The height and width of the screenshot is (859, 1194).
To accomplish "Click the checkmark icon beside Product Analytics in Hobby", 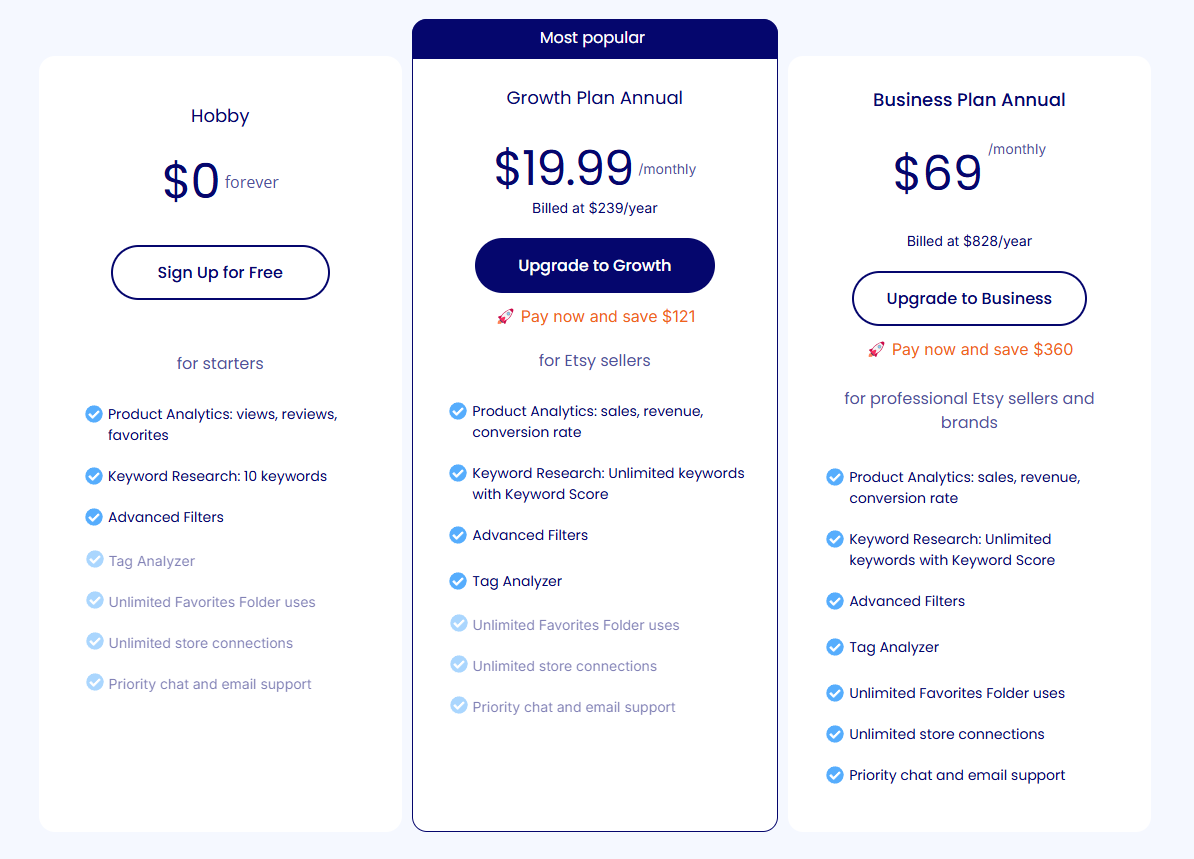I will click(x=93, y=412).
